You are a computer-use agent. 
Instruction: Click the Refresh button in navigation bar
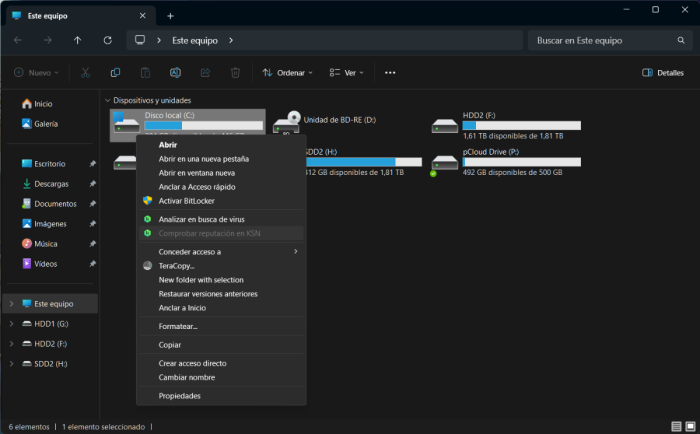click(x=107, y=41)
